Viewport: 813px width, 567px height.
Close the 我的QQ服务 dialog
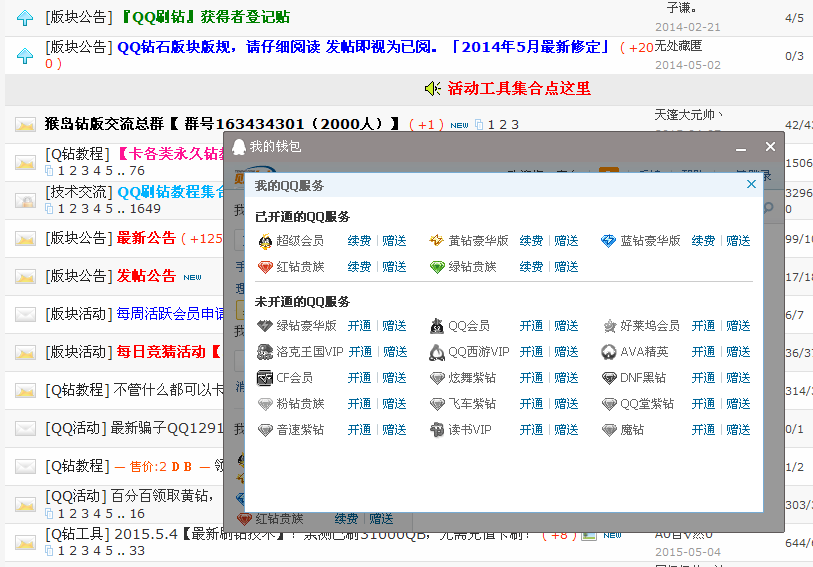point(751,184)
